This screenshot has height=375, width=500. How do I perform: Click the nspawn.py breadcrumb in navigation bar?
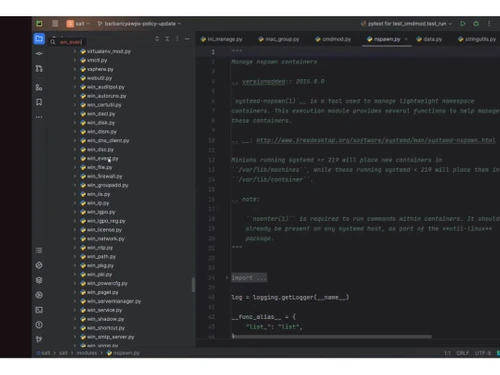click(123, 353)
